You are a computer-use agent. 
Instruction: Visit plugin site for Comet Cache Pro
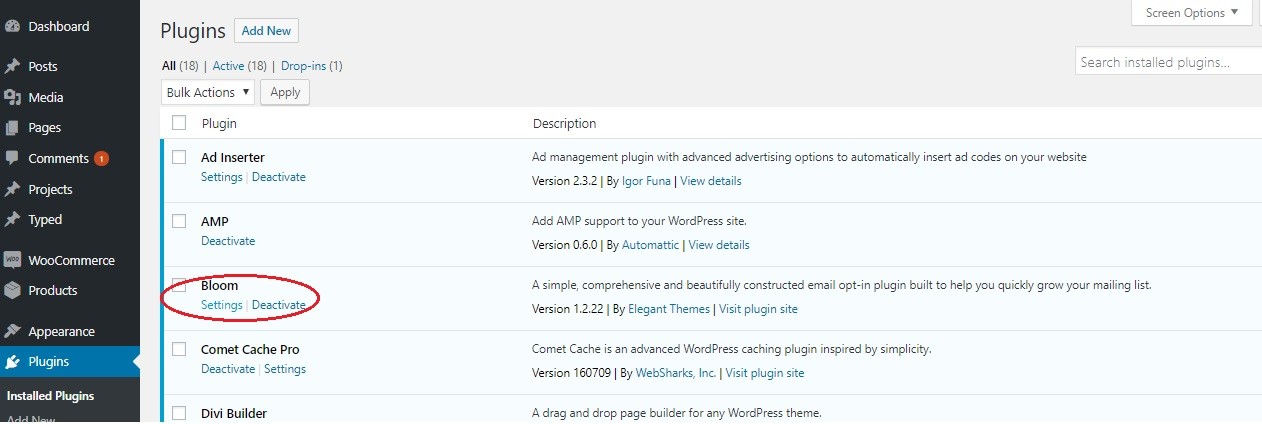click(x=765, y=373)
